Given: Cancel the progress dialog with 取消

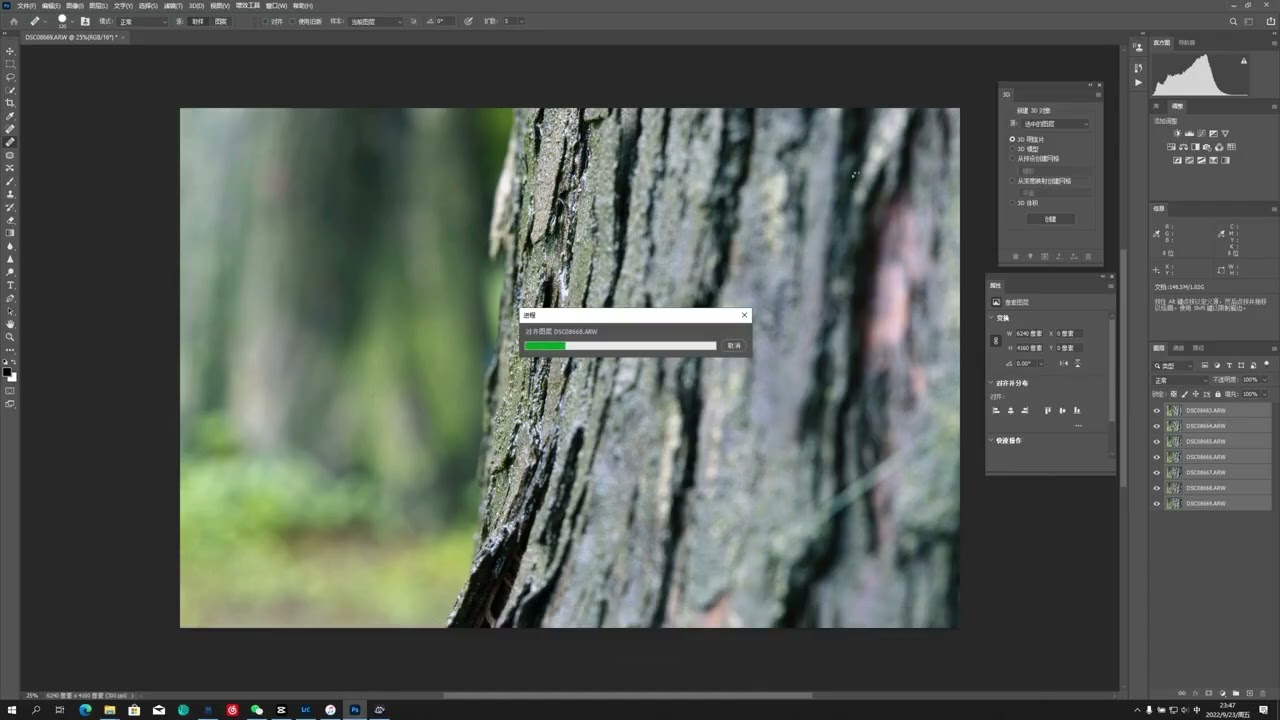Looking at the screenshot, I should (x=734, y=346).
